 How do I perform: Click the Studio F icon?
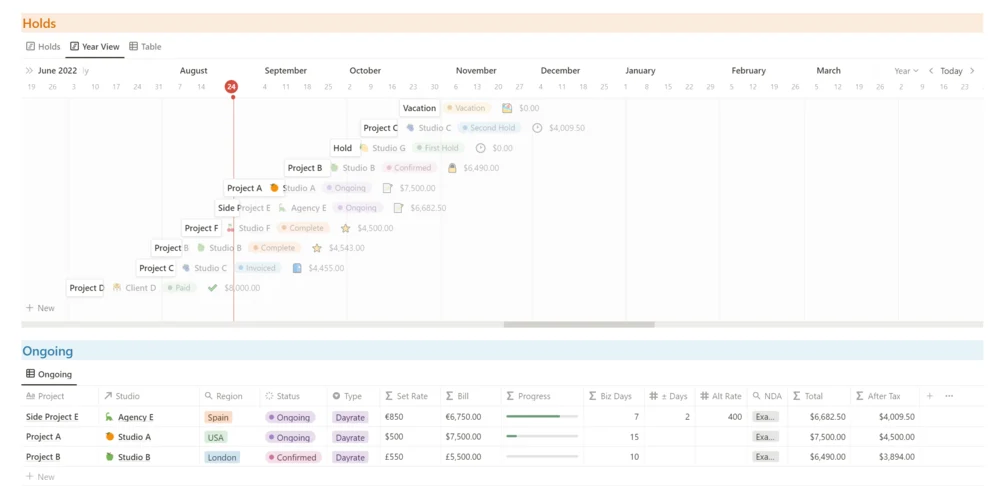pyautogui.click(x=231, y=228)
